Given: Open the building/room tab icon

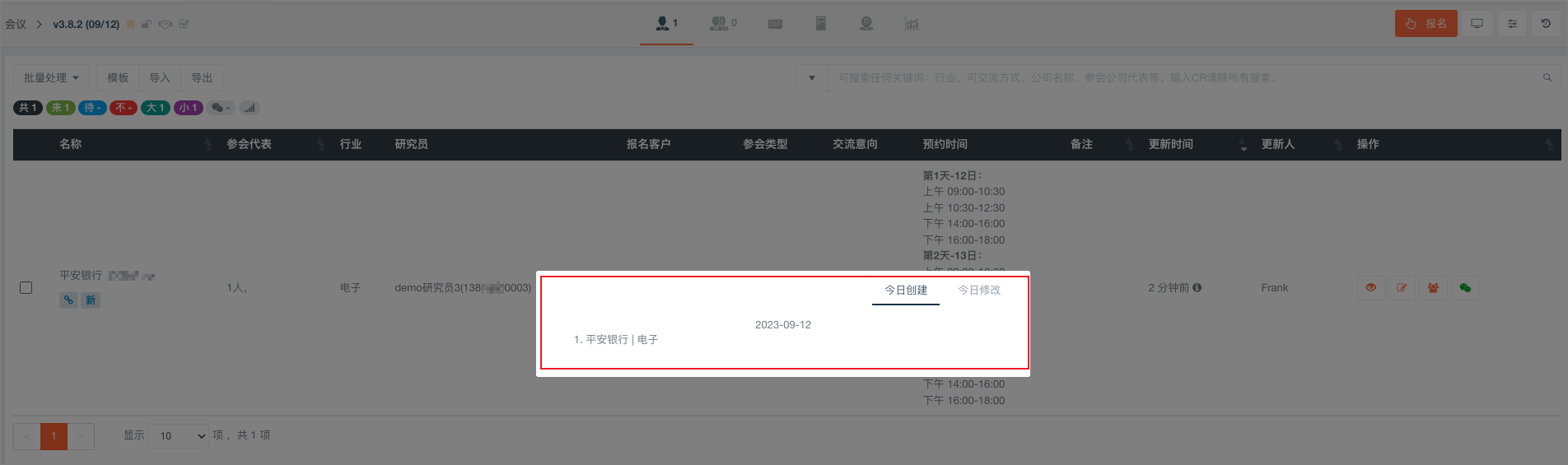Looking at the screenshot, I should click(x=820, y=24).
